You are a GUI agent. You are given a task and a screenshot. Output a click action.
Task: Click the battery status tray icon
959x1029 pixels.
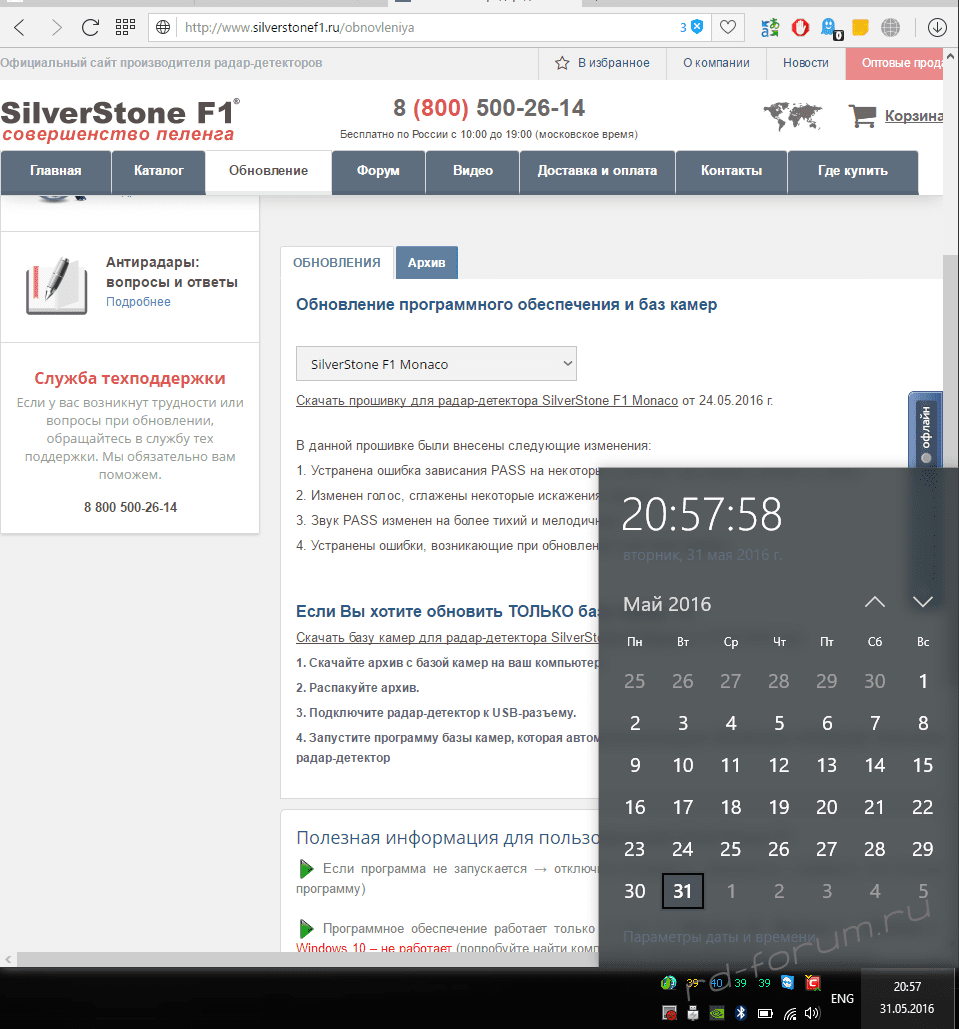click(x=765, y=1013)
